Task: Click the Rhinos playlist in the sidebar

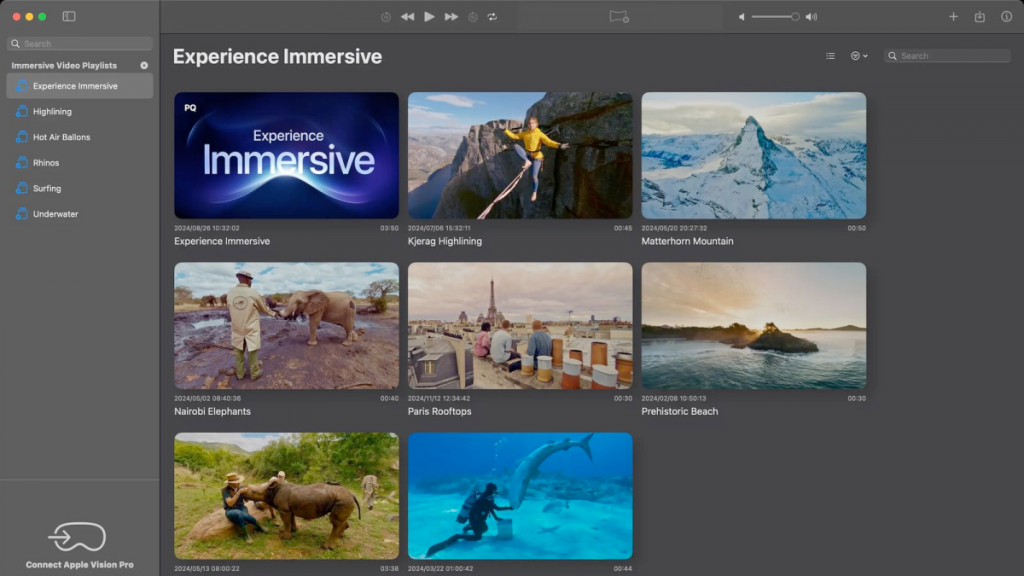Action: (x=44, y=162)
